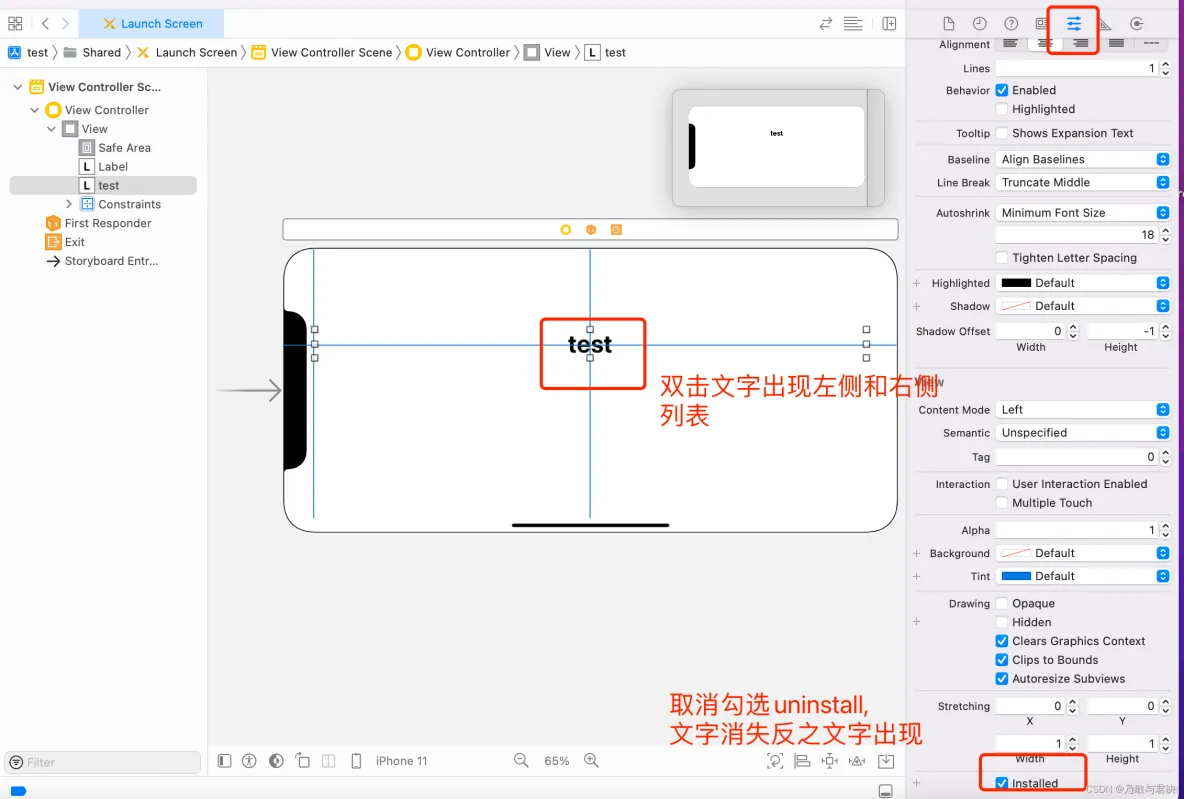Image resolution: width=1184 pixels, height=799 pixels.
Task: Choose left text alignment
Action: 1010,43
